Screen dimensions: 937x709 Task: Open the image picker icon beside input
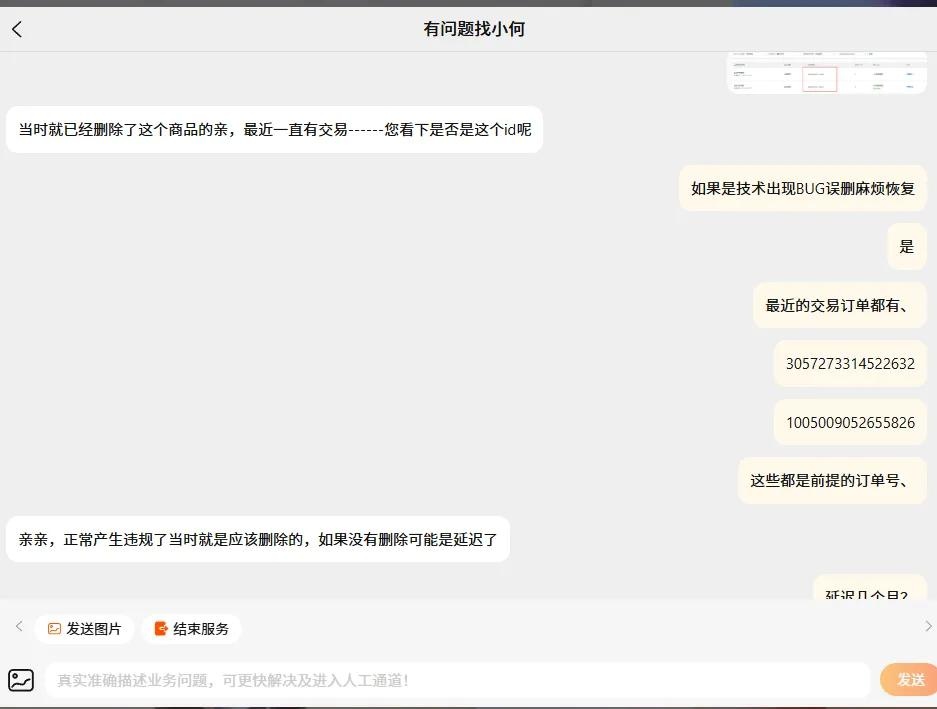21,680
